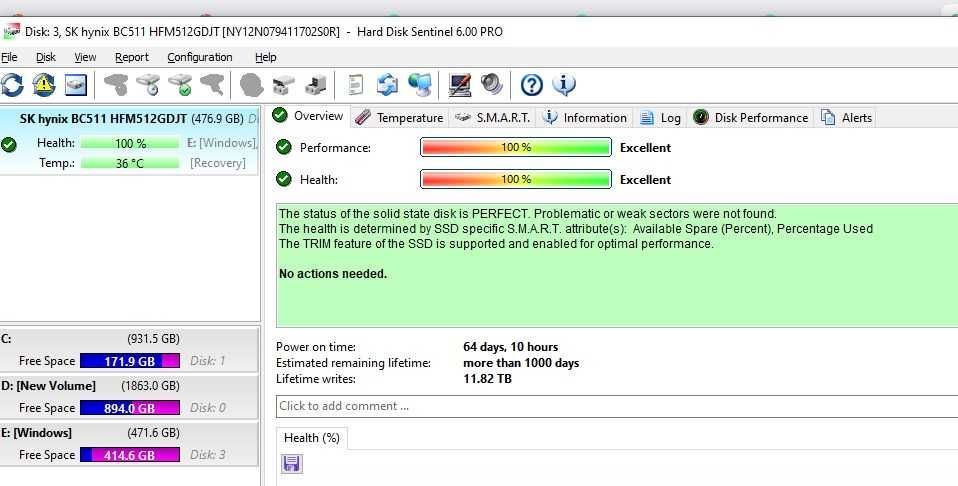
Task: Click the blue refresh arrows toolbar icon
Action: 12,84
